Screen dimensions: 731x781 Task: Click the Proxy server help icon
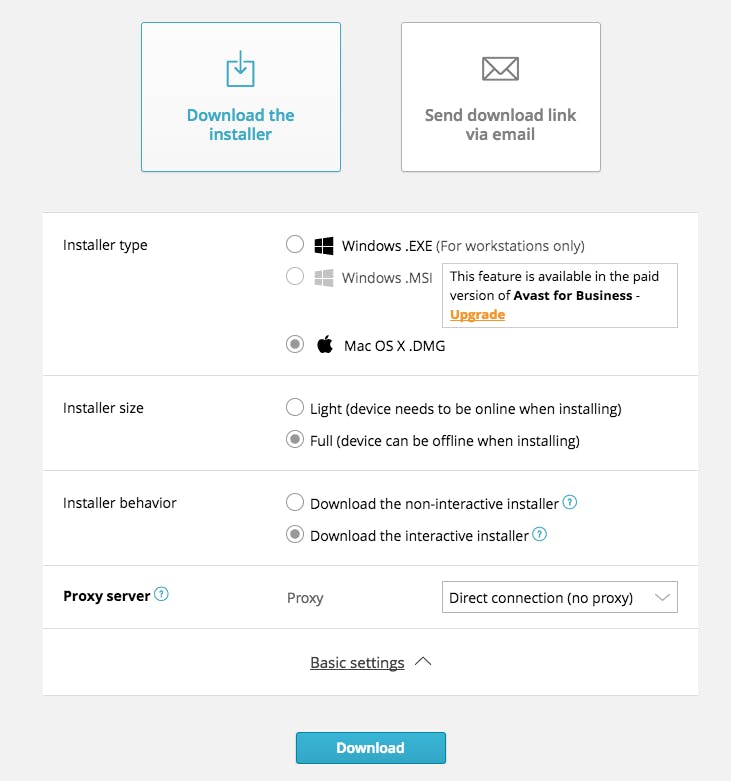click(x=162, y=595)
